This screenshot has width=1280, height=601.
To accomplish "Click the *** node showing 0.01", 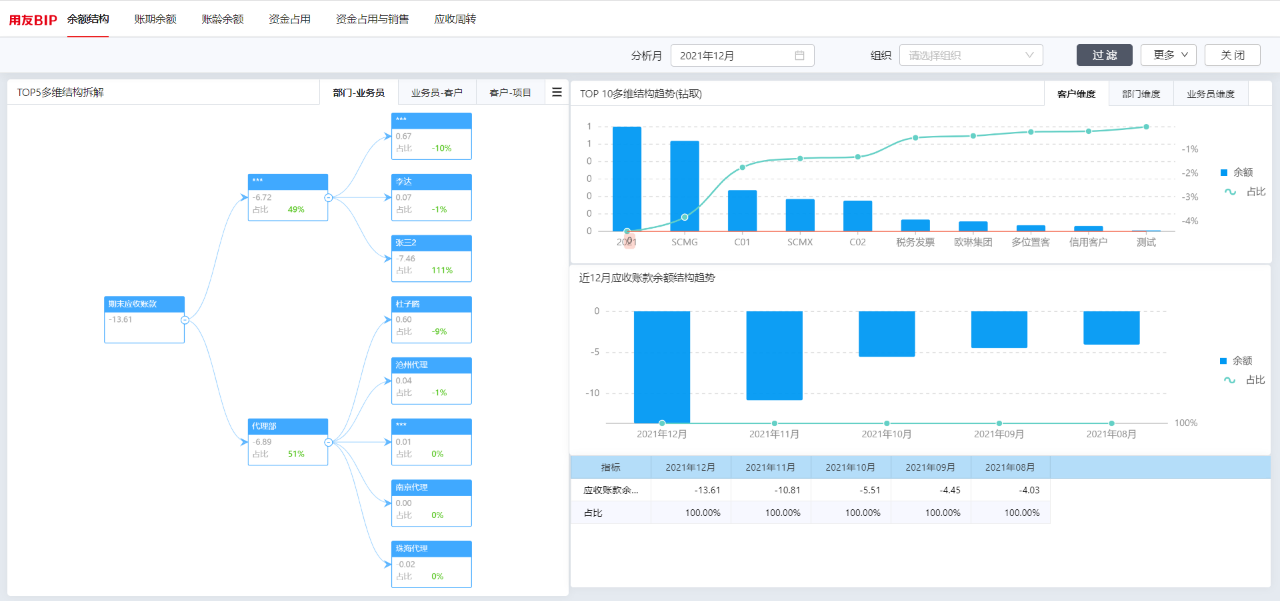I will 431,441.
